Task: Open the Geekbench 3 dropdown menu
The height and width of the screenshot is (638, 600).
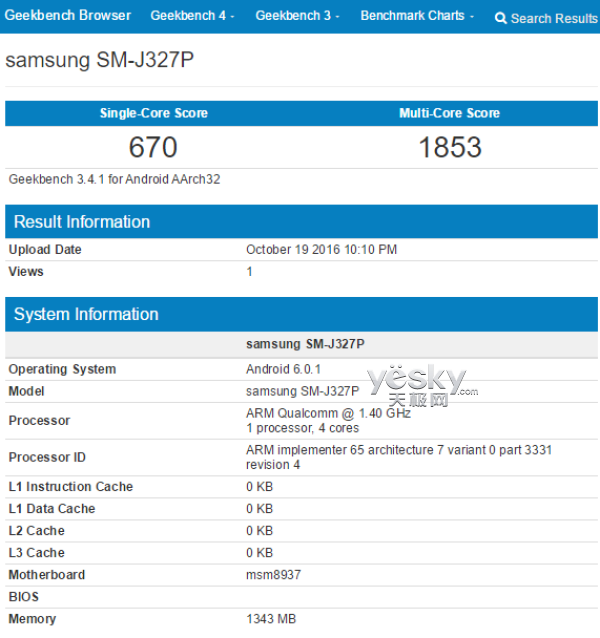Action: coord(297,15)
